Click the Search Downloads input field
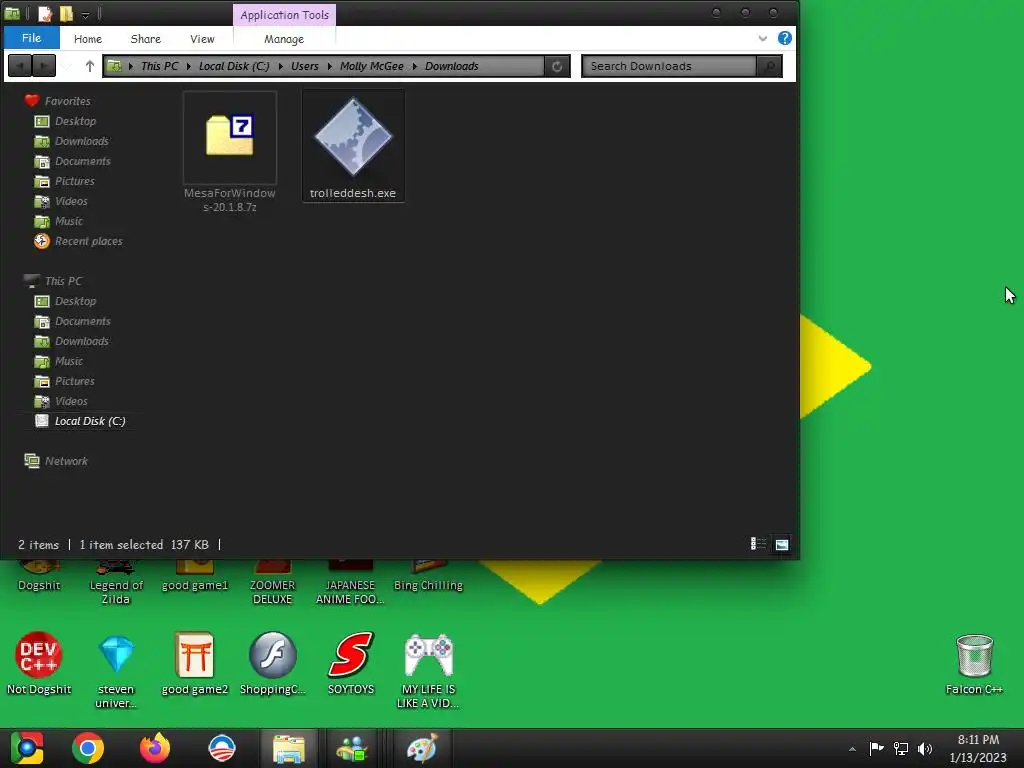This screenshot has width=1024, height=768. [x=669, y=66]
